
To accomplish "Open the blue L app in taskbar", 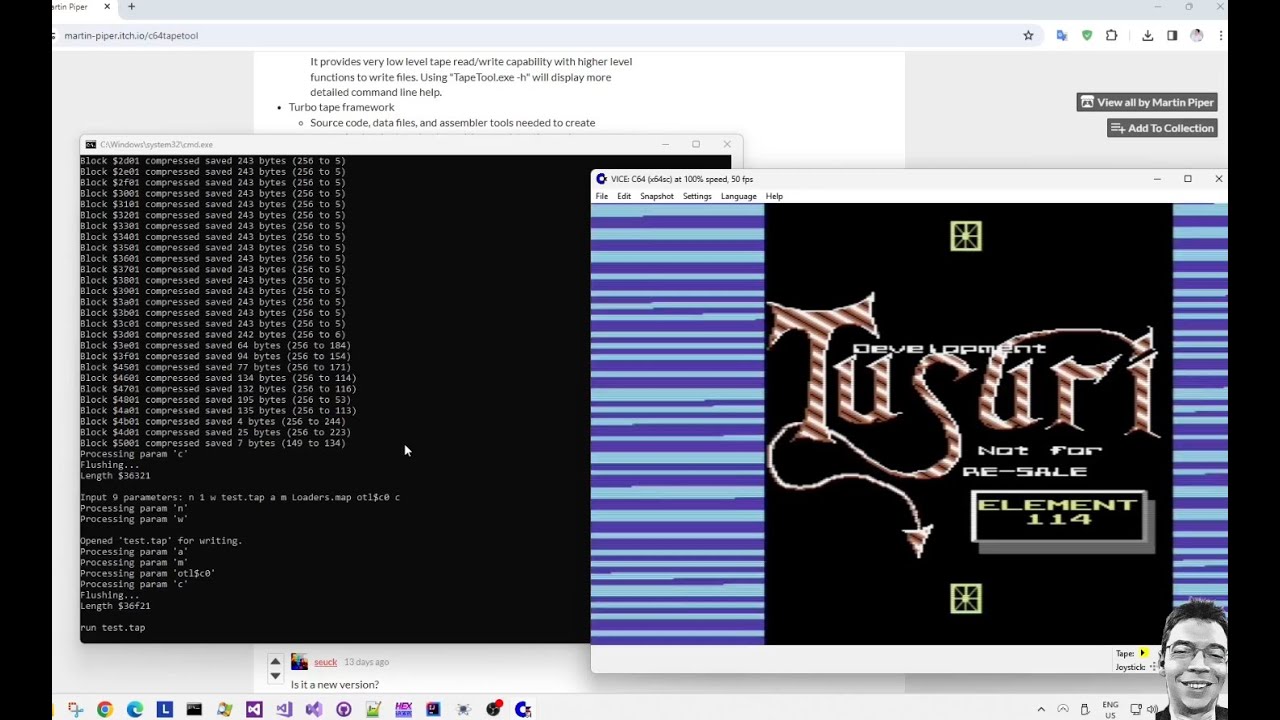I will (165, 709).
